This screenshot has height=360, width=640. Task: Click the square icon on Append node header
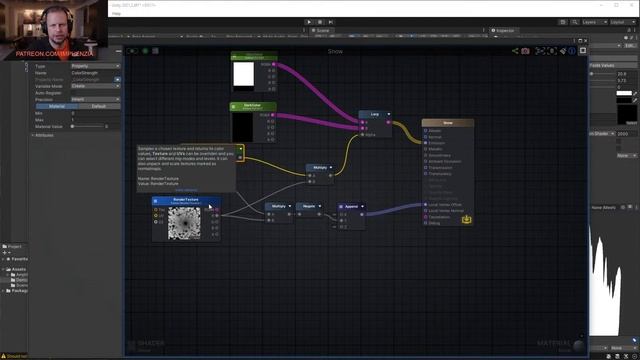[341, 207]
